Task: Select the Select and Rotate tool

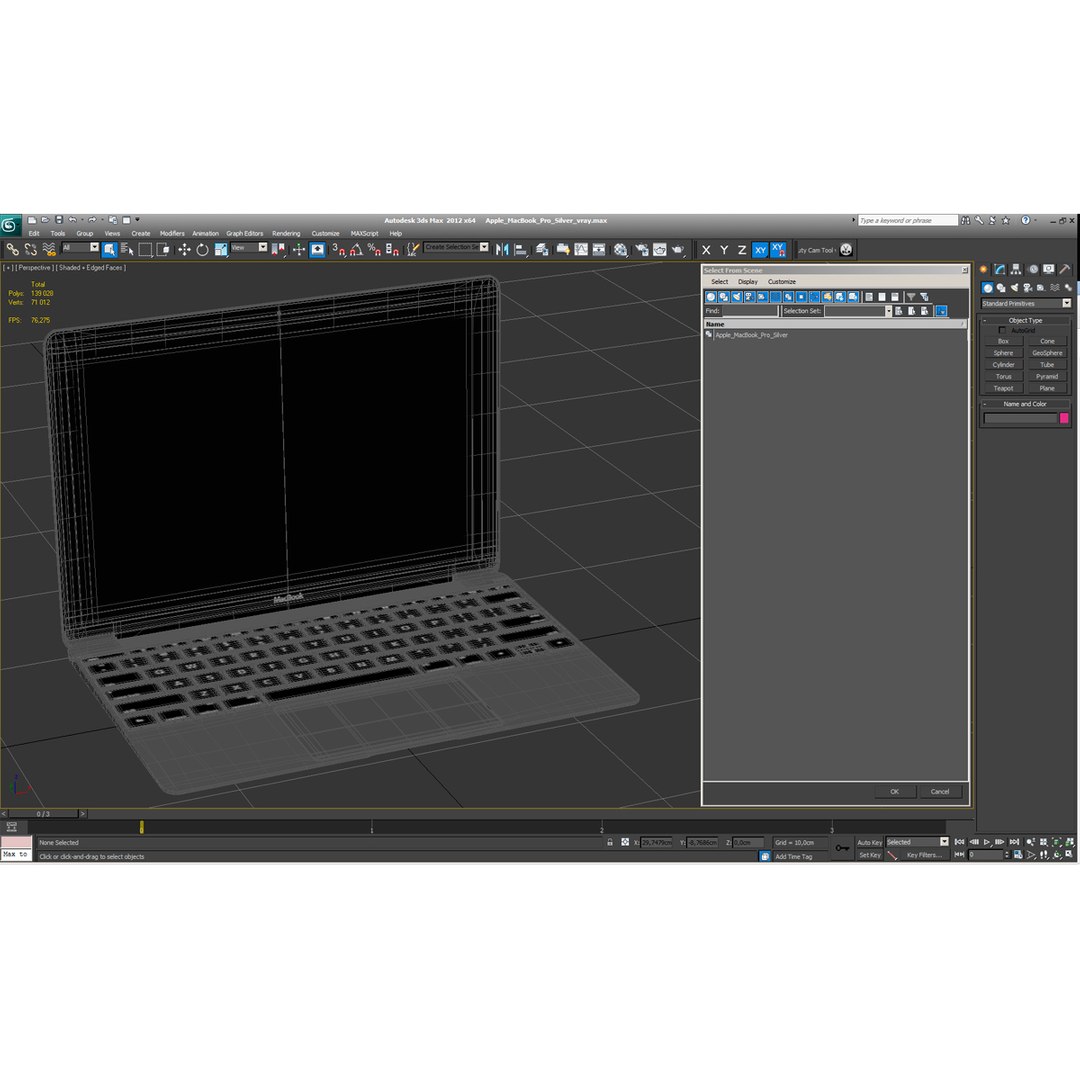Action: 202,249
